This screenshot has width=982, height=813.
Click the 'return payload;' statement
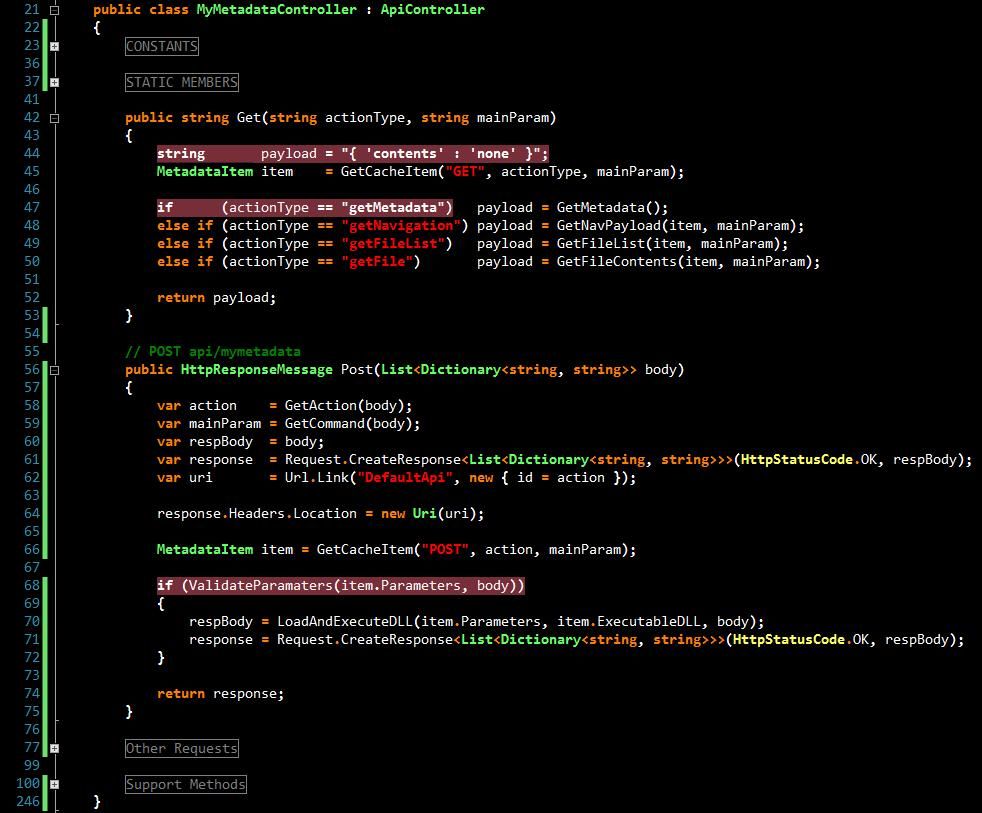point(216,298)
